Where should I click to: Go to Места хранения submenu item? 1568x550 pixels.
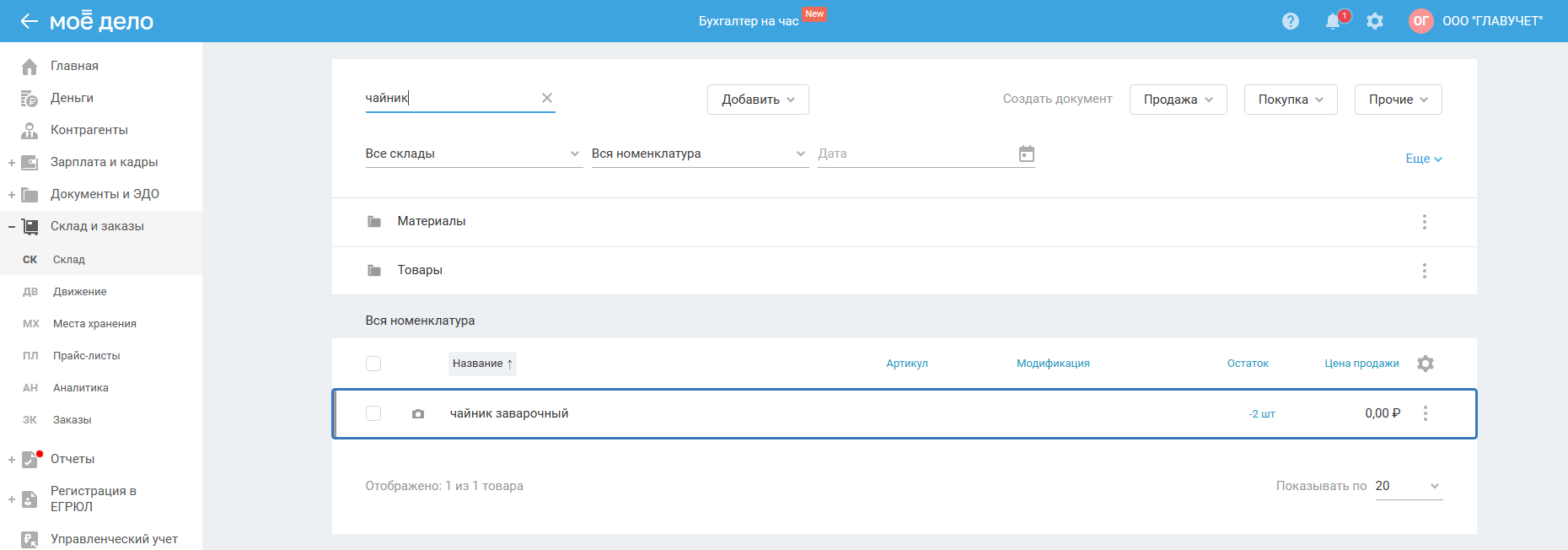(x=94, y=324)
